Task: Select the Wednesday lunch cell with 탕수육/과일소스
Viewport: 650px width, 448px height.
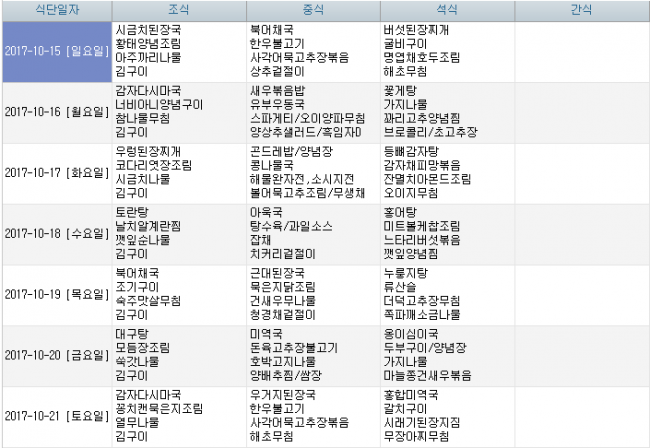Action: [x=312, y=233]
